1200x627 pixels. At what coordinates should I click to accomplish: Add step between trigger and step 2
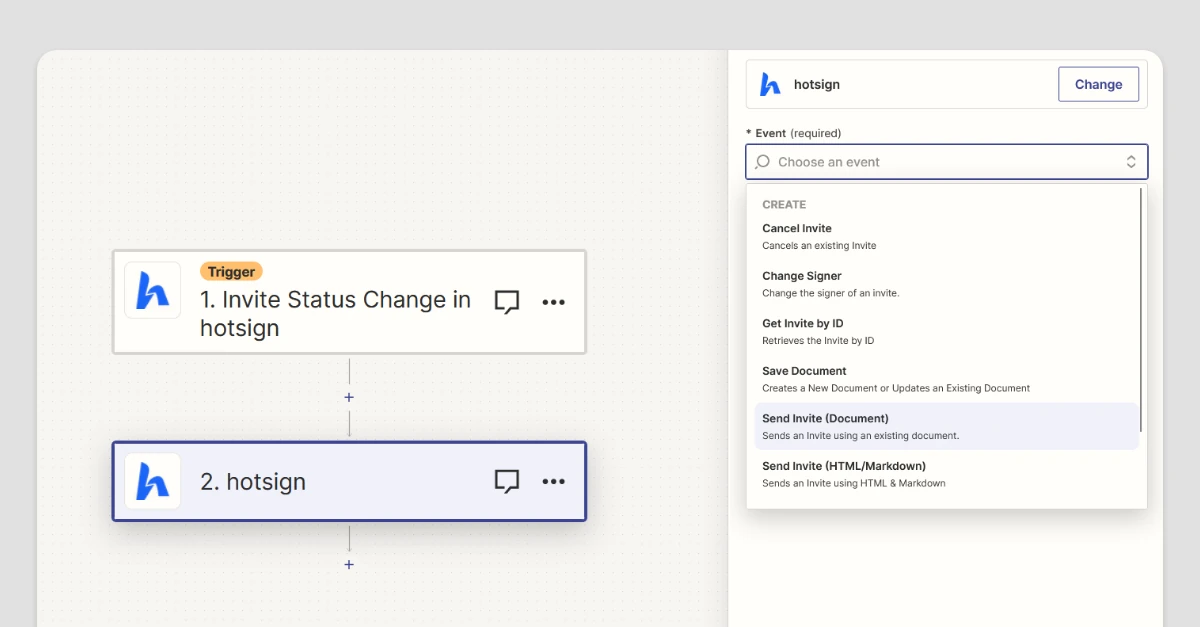click(x=349, y=397)
